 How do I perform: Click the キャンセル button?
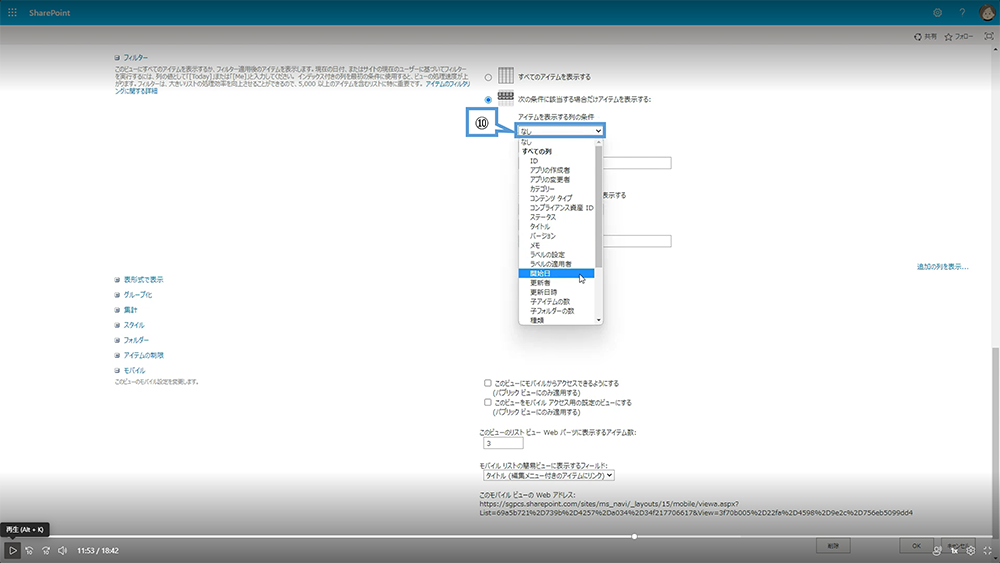pyautogui.click(x=958, y=546)
